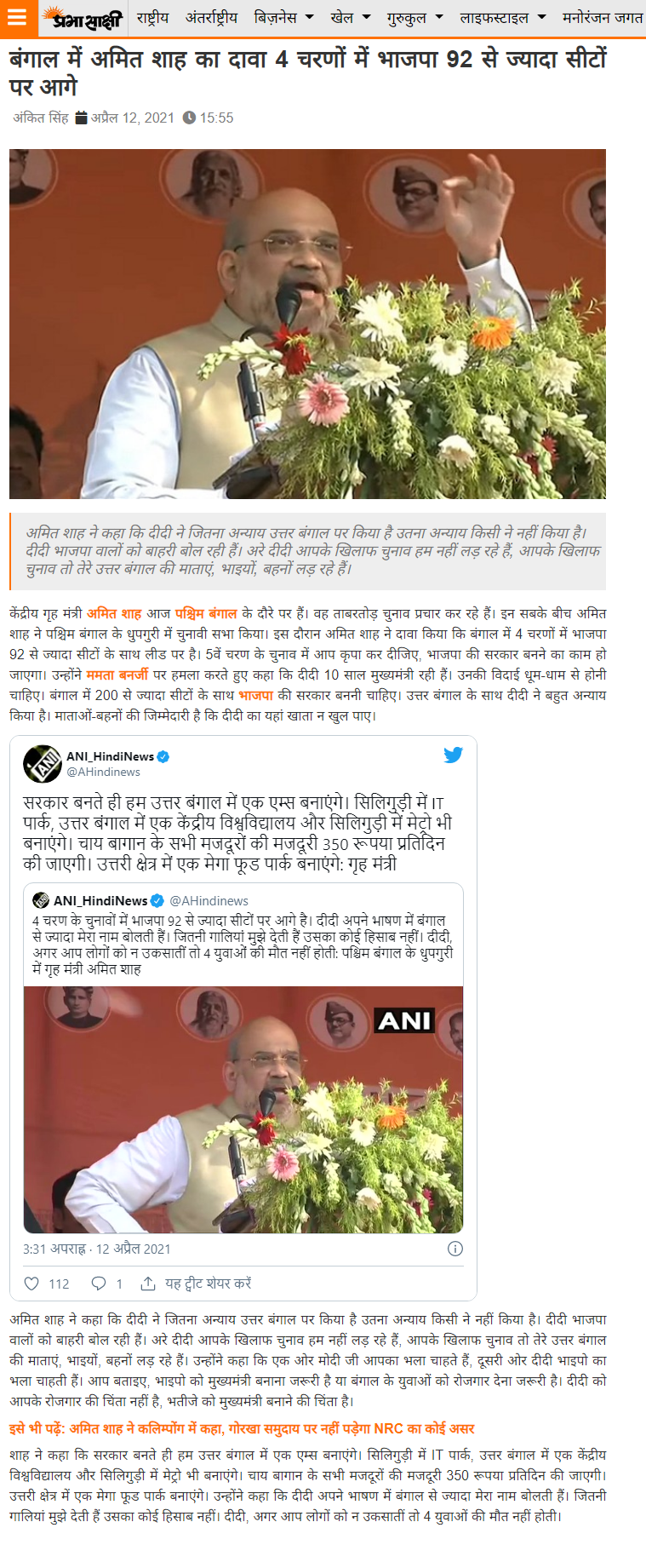Expand the गुरुकुल dropdown menu

415,17
